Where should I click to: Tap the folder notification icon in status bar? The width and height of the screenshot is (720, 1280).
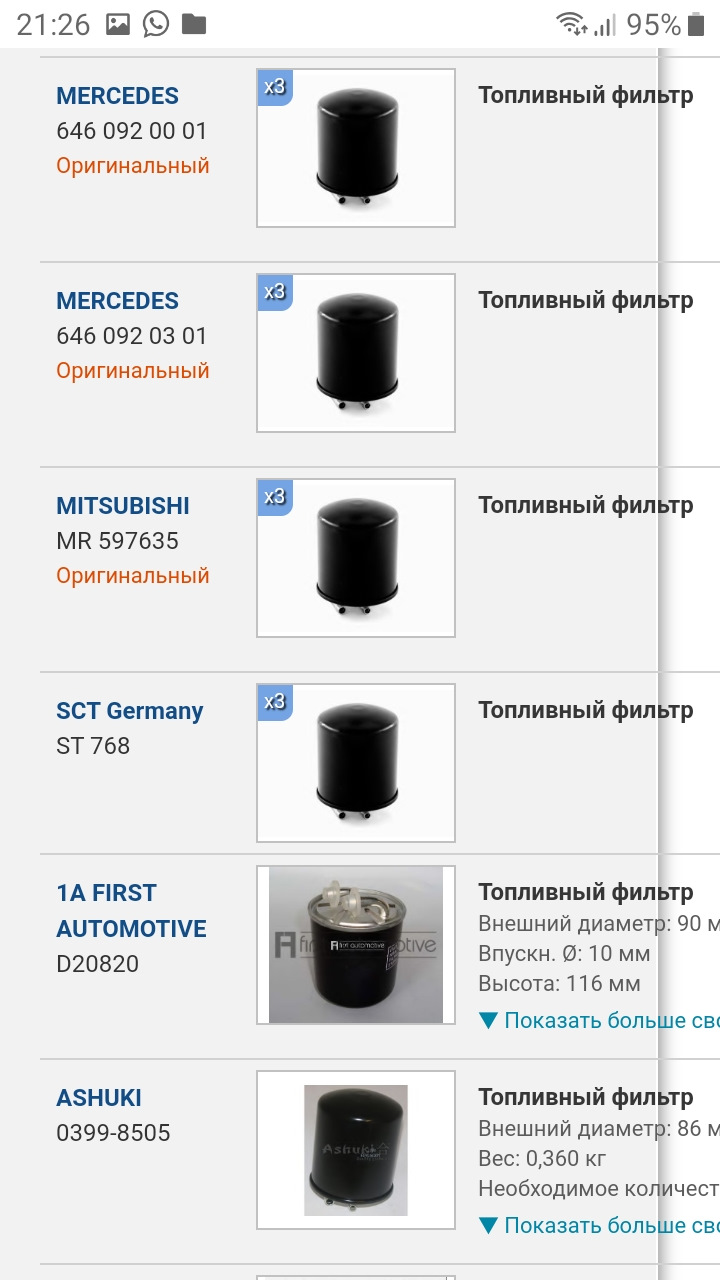coord(194,24)
